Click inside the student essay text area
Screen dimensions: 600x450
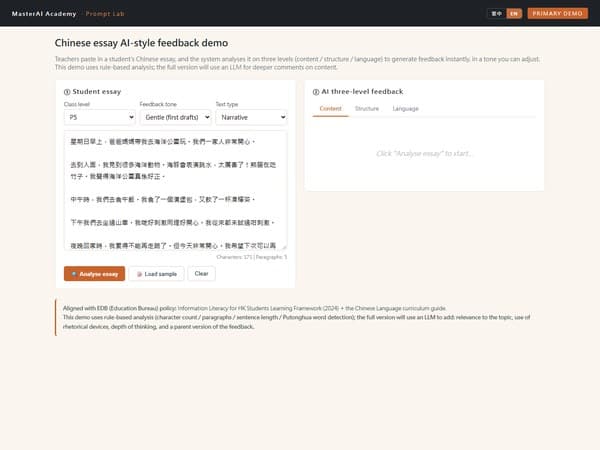point(175,190)
